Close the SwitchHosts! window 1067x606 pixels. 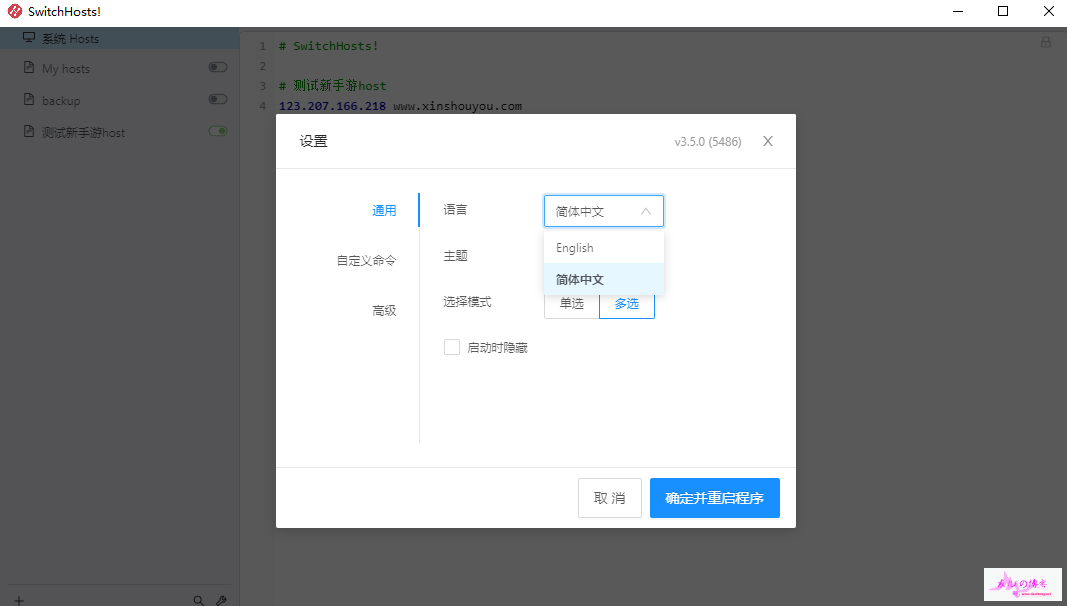(x=1049, y=12)
